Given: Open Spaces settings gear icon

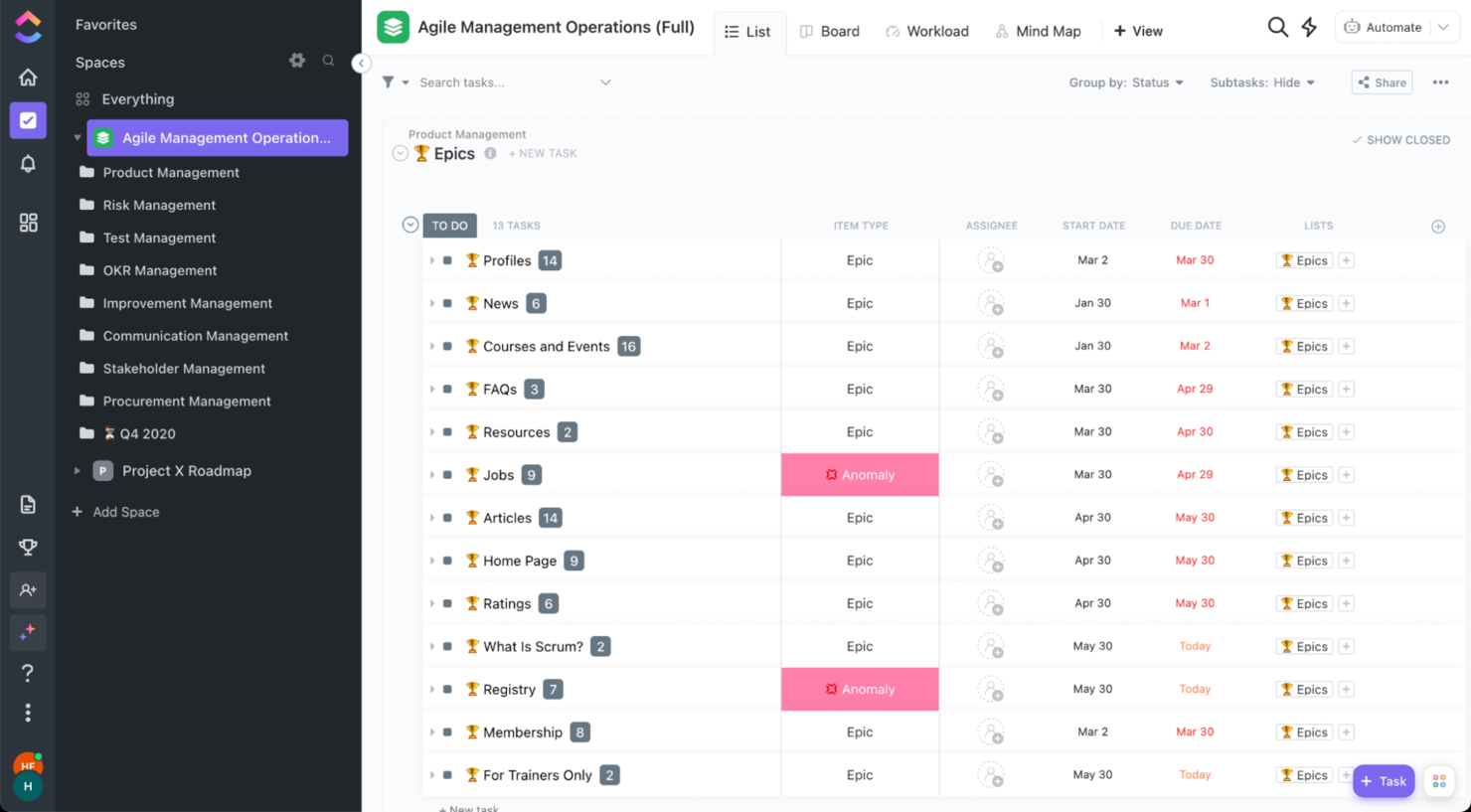Looking at the screenshot, I should (297, 61).
